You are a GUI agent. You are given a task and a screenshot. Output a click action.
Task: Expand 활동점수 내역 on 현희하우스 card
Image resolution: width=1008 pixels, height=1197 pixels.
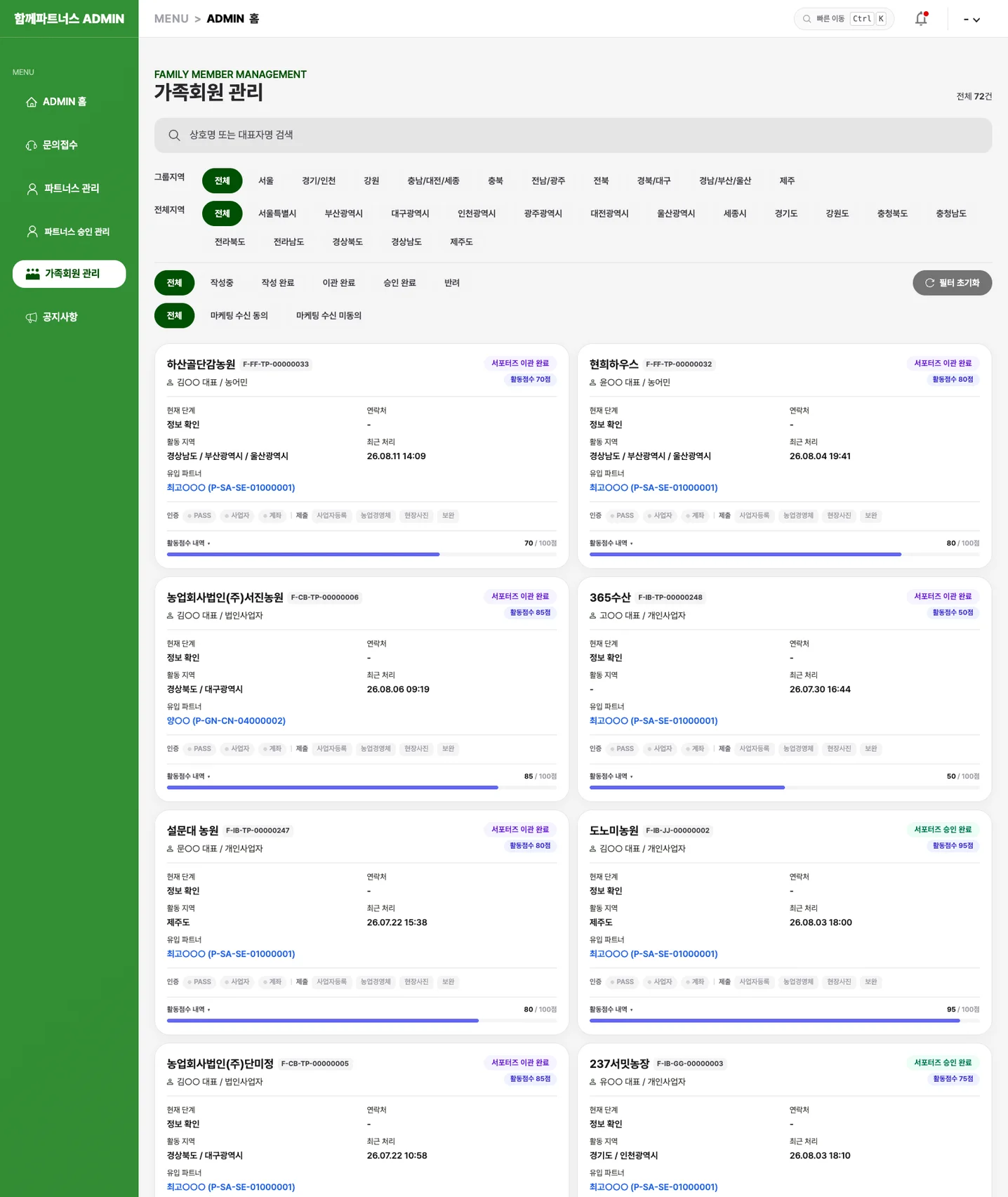coord(611,543)
